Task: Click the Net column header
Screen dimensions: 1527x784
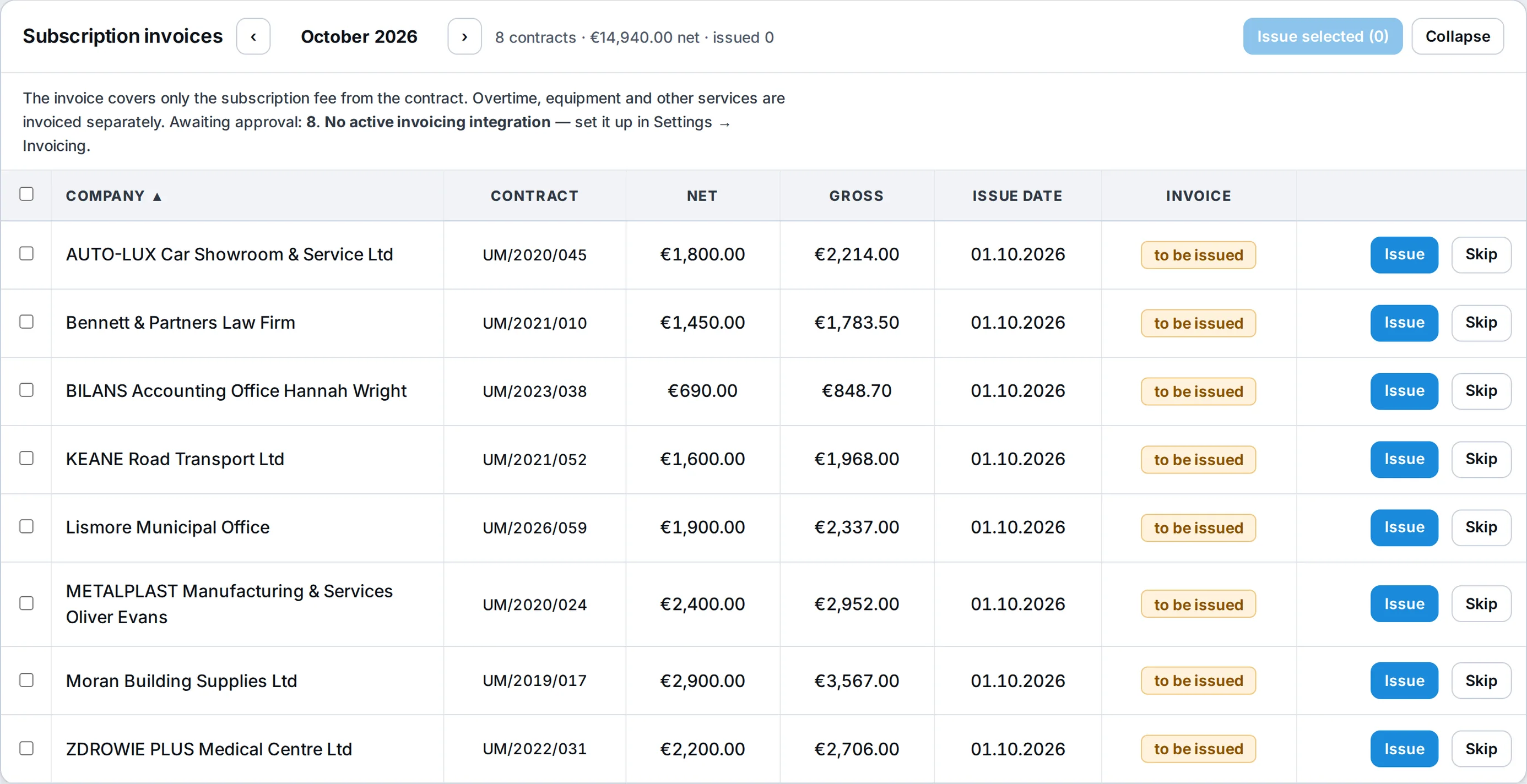Action: coord(702,196)
